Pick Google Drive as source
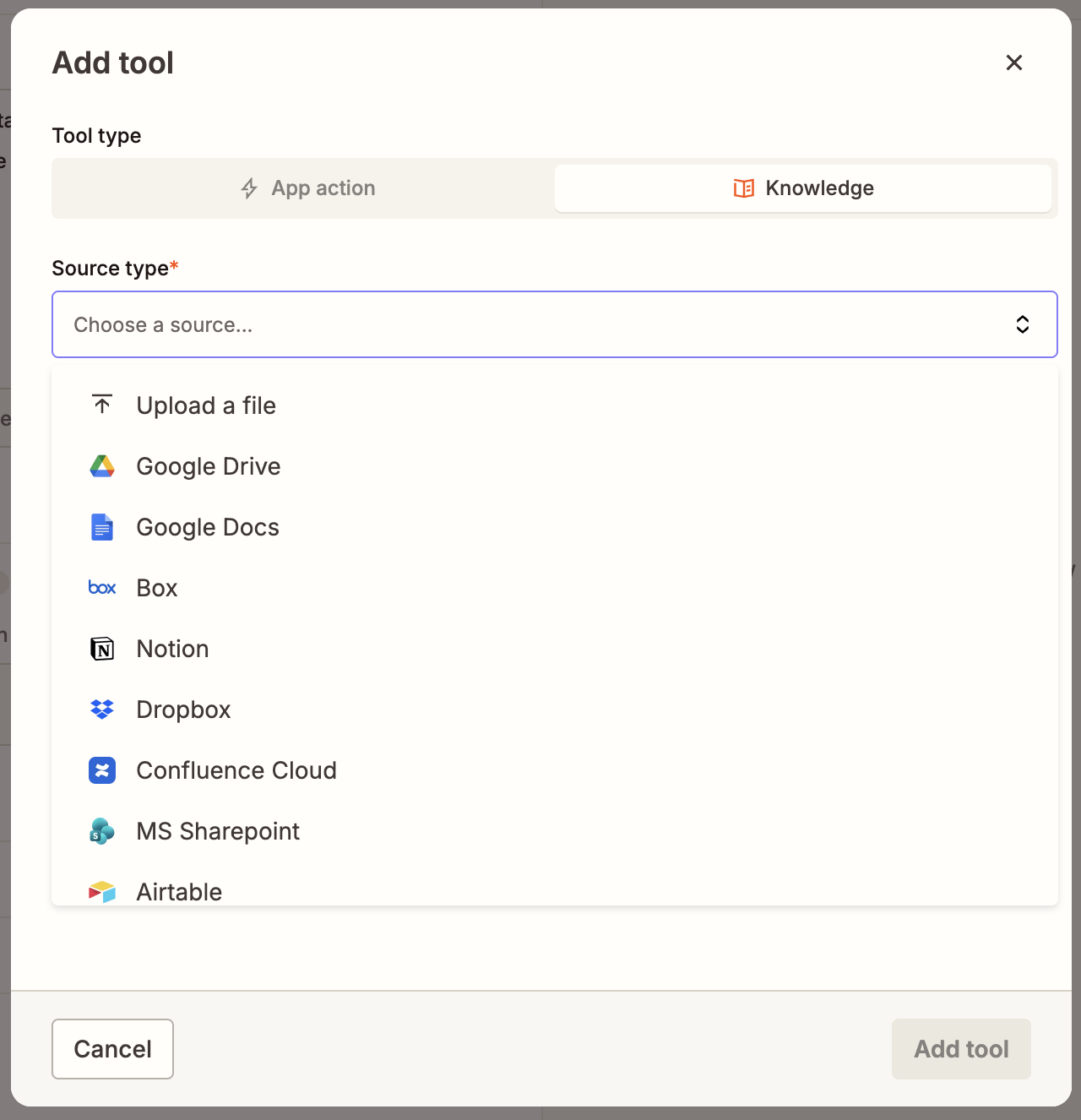 coord(555,466)
